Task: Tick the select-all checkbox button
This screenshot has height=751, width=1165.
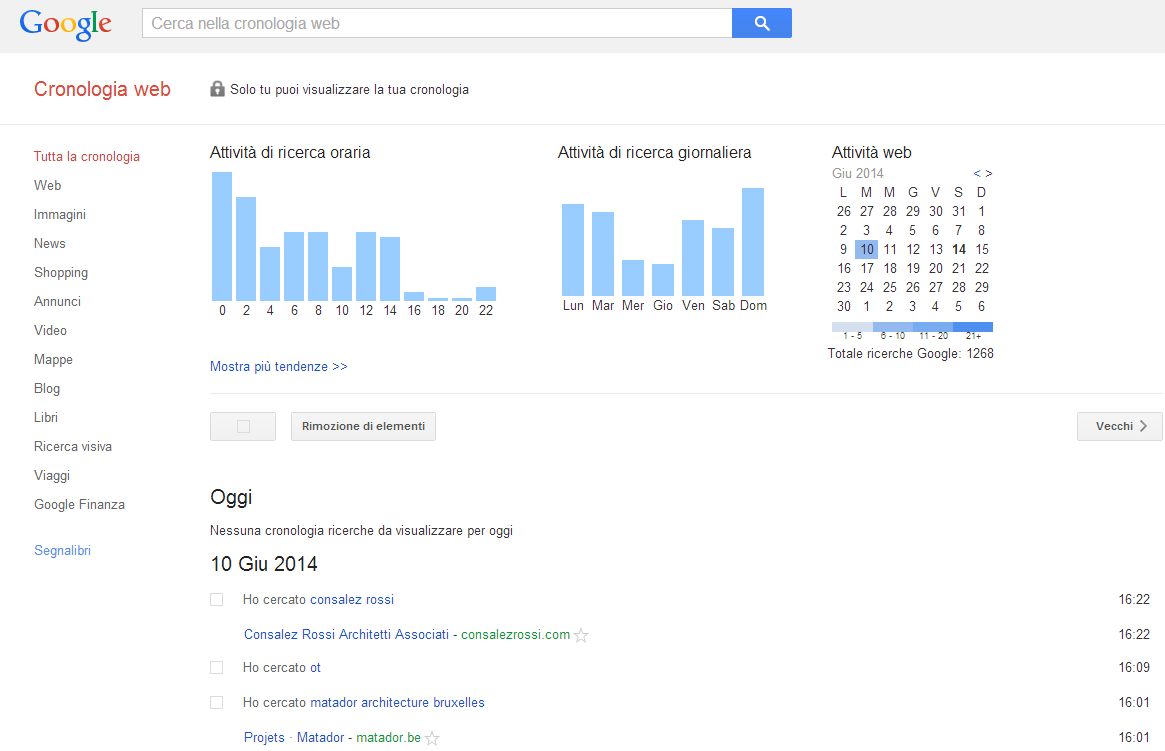Action: (243, 426)
